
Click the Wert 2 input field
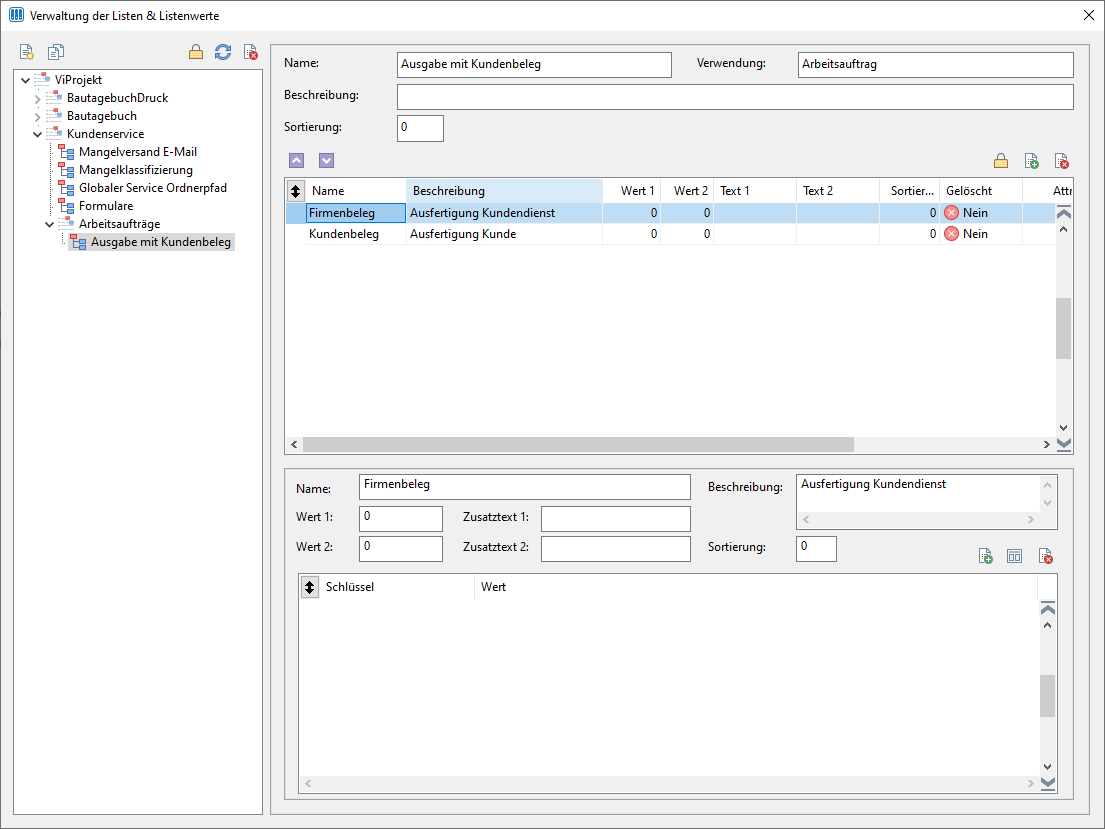(x=400, y=548)
